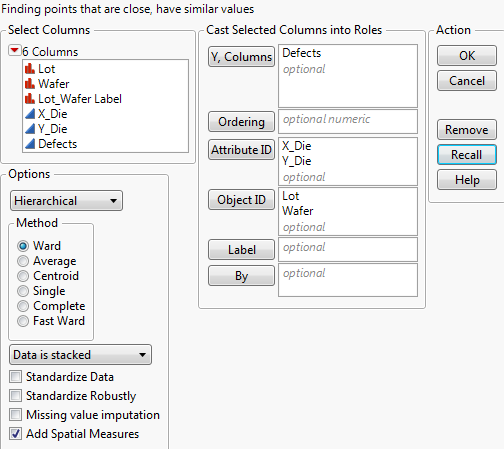Cancel the clustering dialog

[x=467, y=81]
